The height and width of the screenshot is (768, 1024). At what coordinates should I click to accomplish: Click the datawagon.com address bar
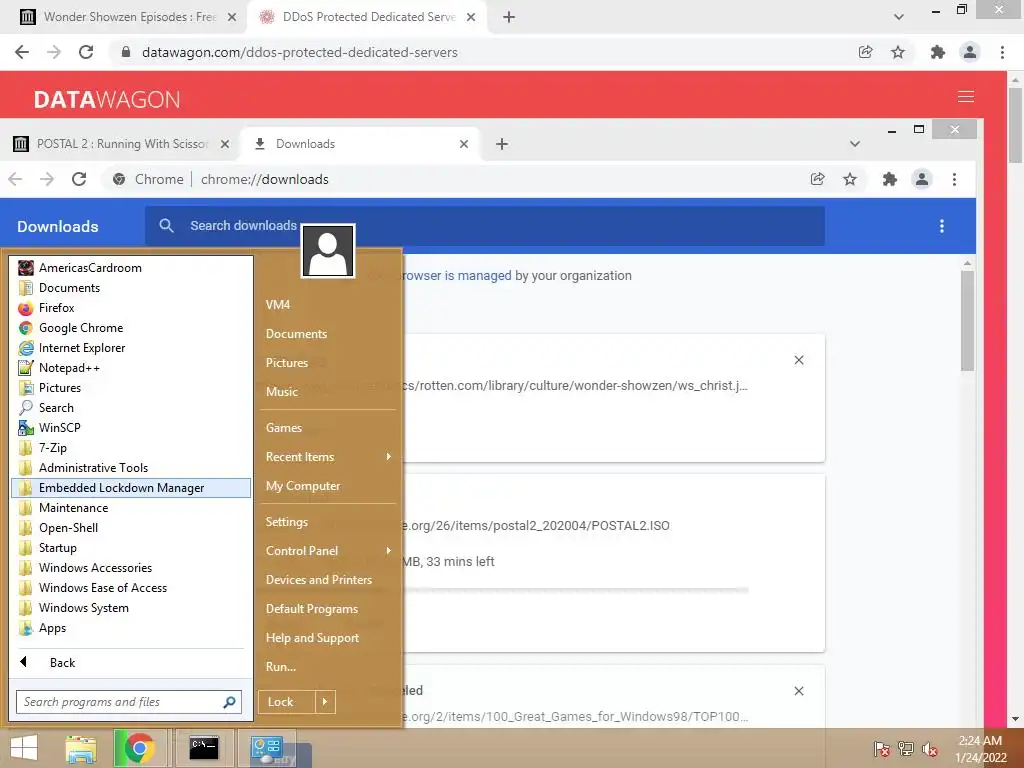[482, 52]
